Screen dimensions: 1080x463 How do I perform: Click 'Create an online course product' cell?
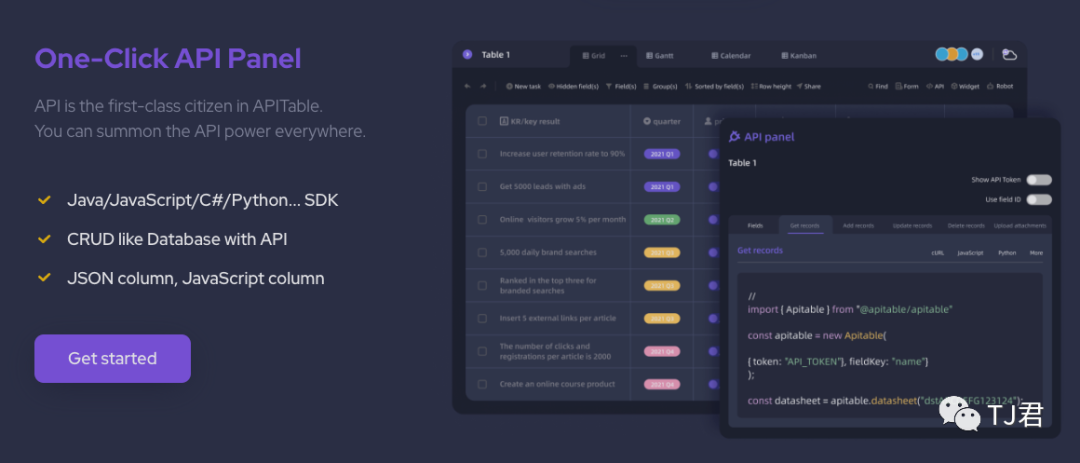coord(557,384)
